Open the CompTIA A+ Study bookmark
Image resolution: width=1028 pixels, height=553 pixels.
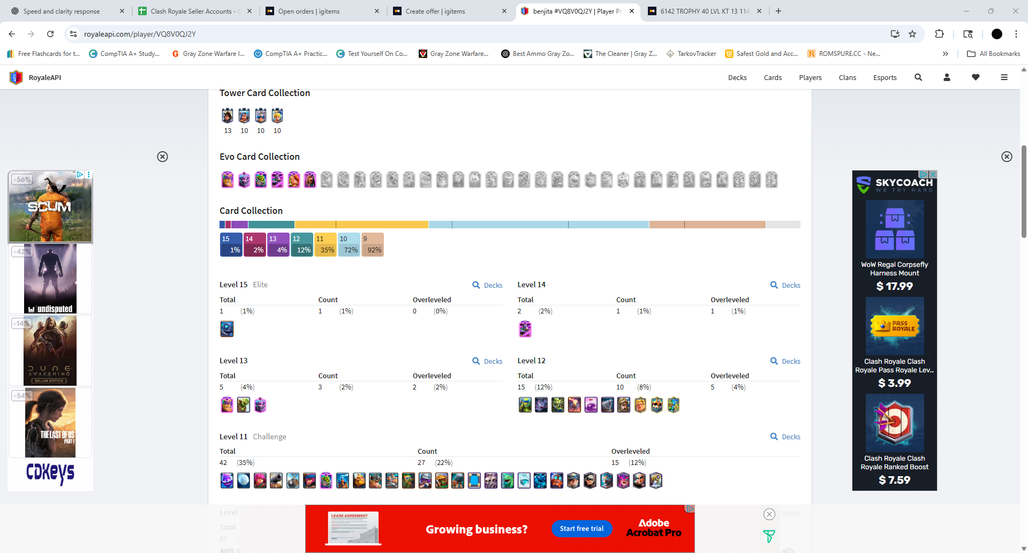click(125, 54)
